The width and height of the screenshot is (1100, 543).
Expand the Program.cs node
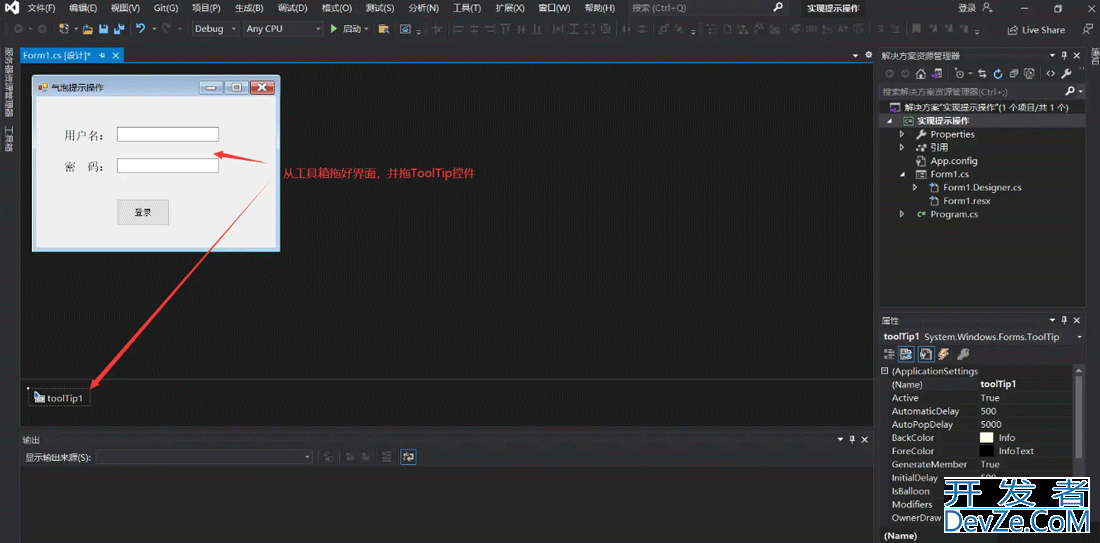pyautogui.click(x=902, y=214)
